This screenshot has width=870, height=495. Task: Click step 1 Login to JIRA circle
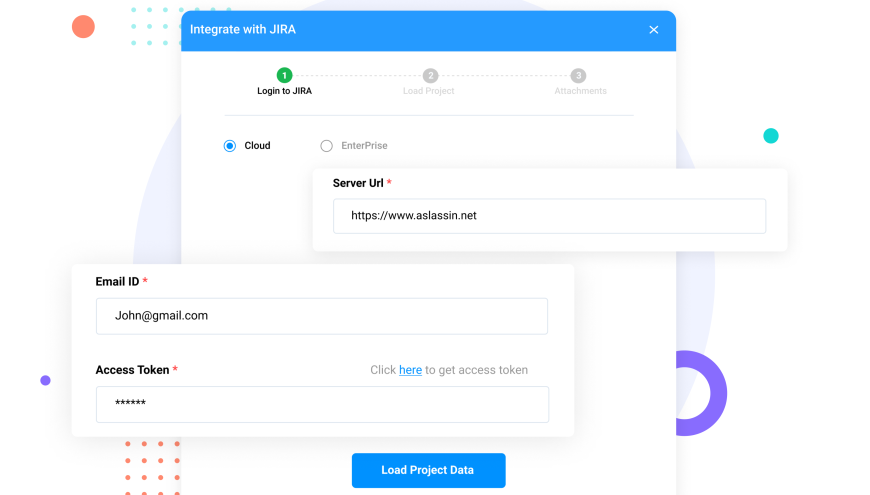tap(285, 75)
